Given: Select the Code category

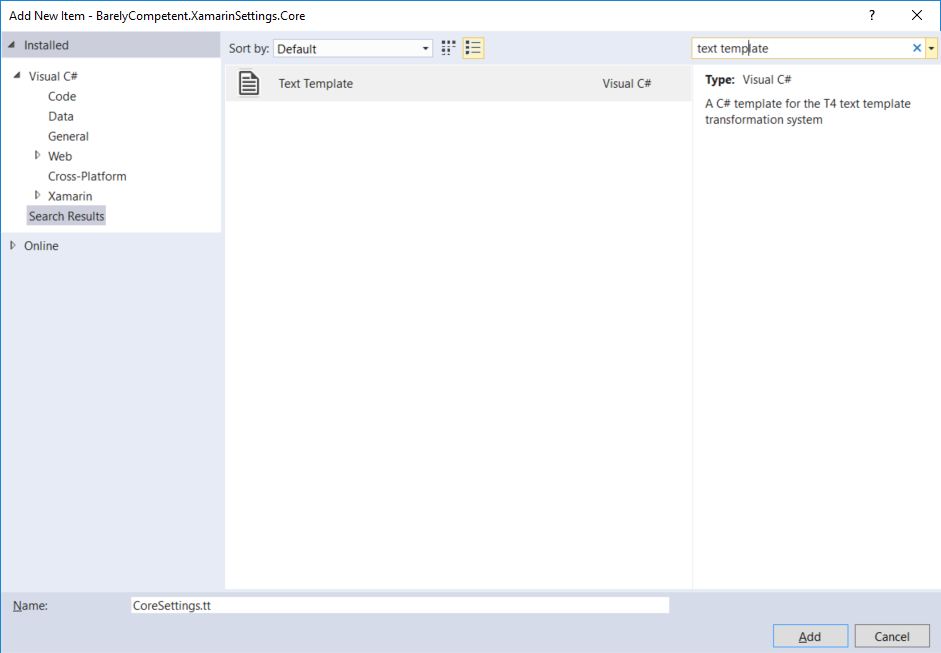Looking at the screenshot, I should click(x=61, y=96).
